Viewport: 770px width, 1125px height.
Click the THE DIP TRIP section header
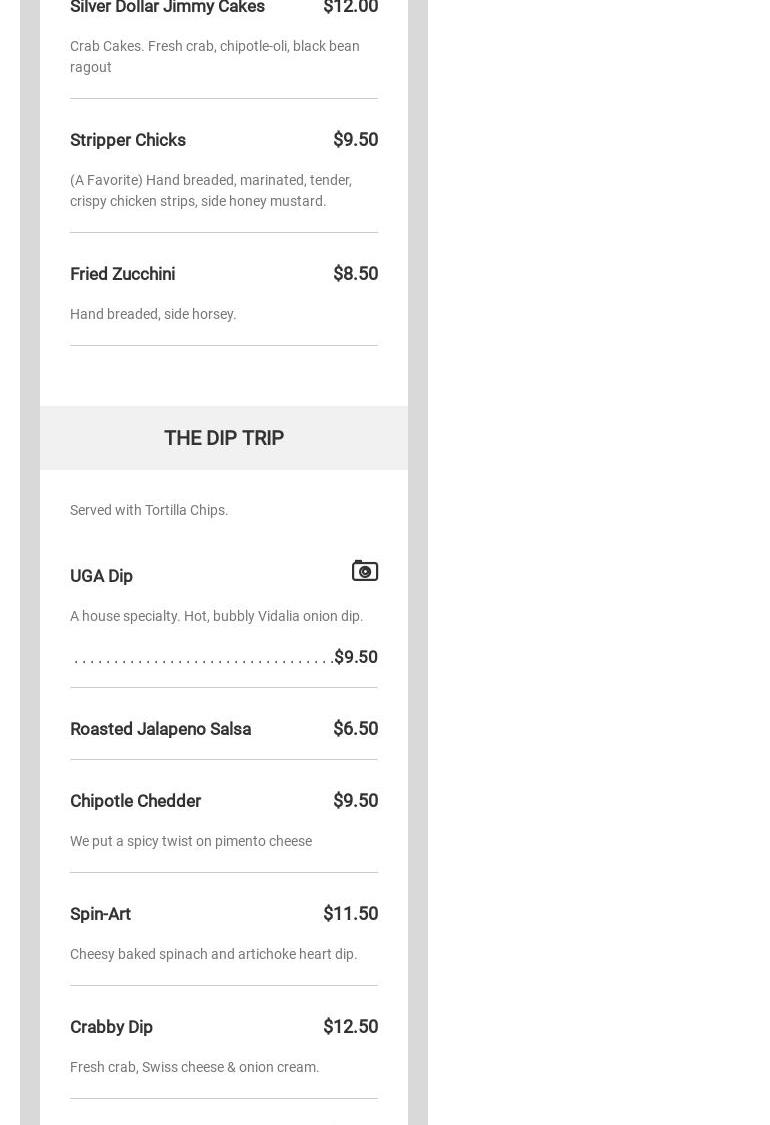point(224,438)
